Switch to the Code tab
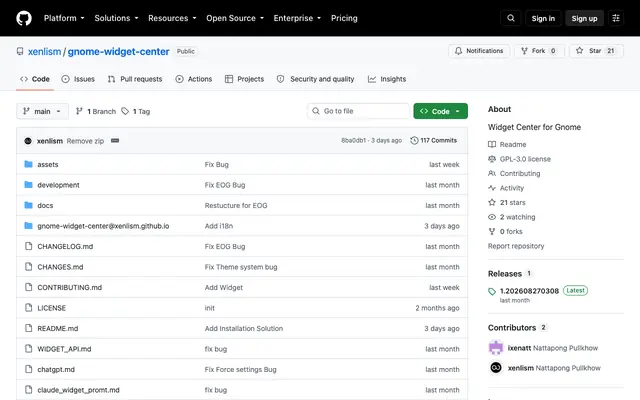This screenshot has width=640, height=400. (x=35, y=79)
